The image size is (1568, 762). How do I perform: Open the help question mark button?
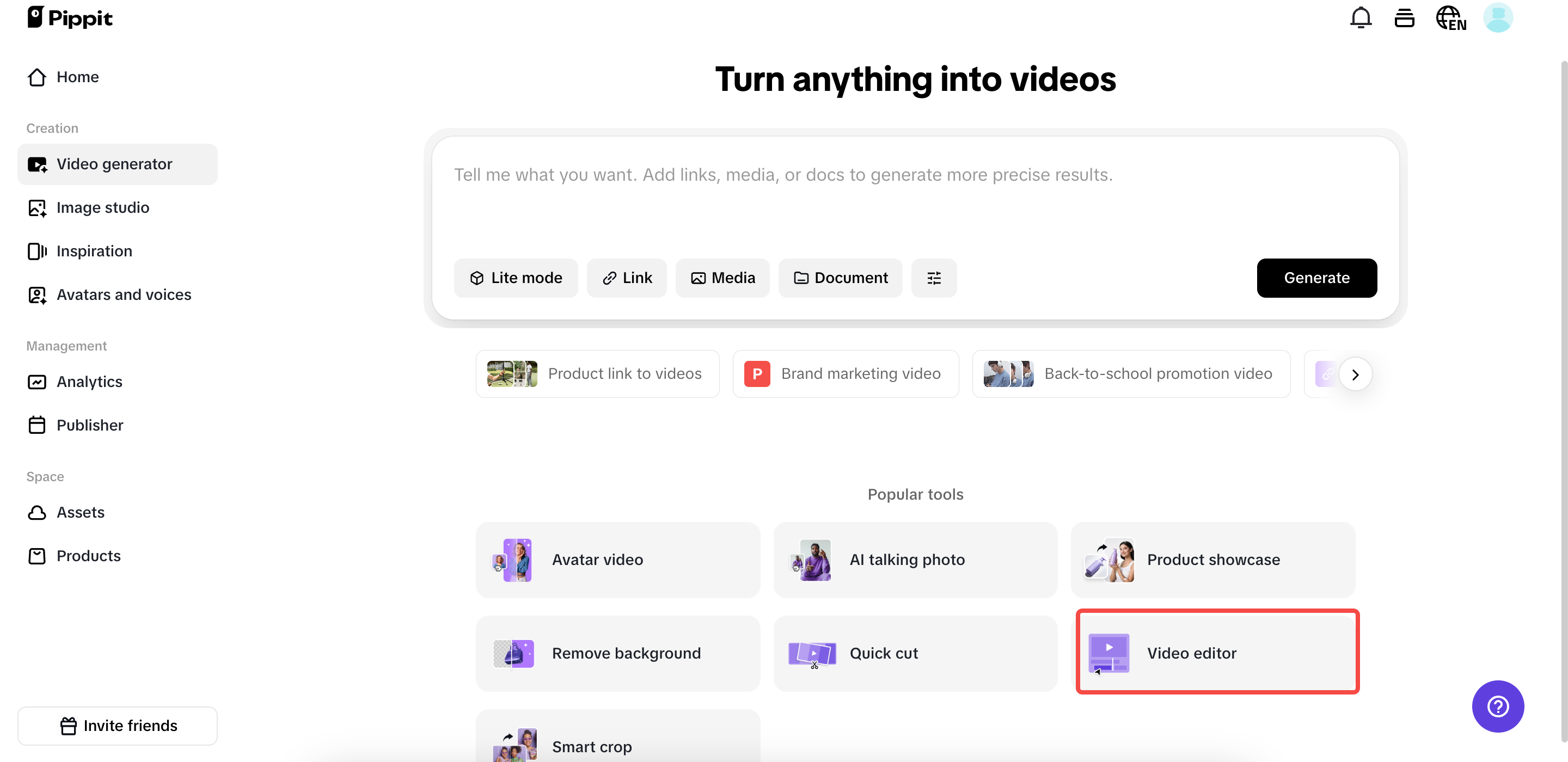click(x=1498, y=706)
